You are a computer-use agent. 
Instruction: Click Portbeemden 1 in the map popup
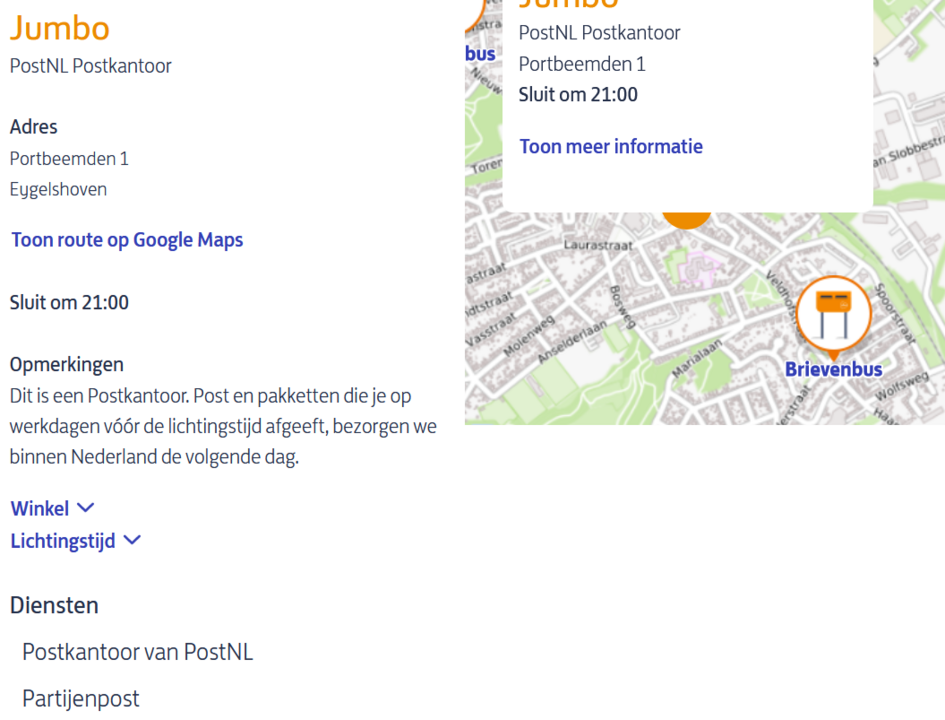(582, 64)
